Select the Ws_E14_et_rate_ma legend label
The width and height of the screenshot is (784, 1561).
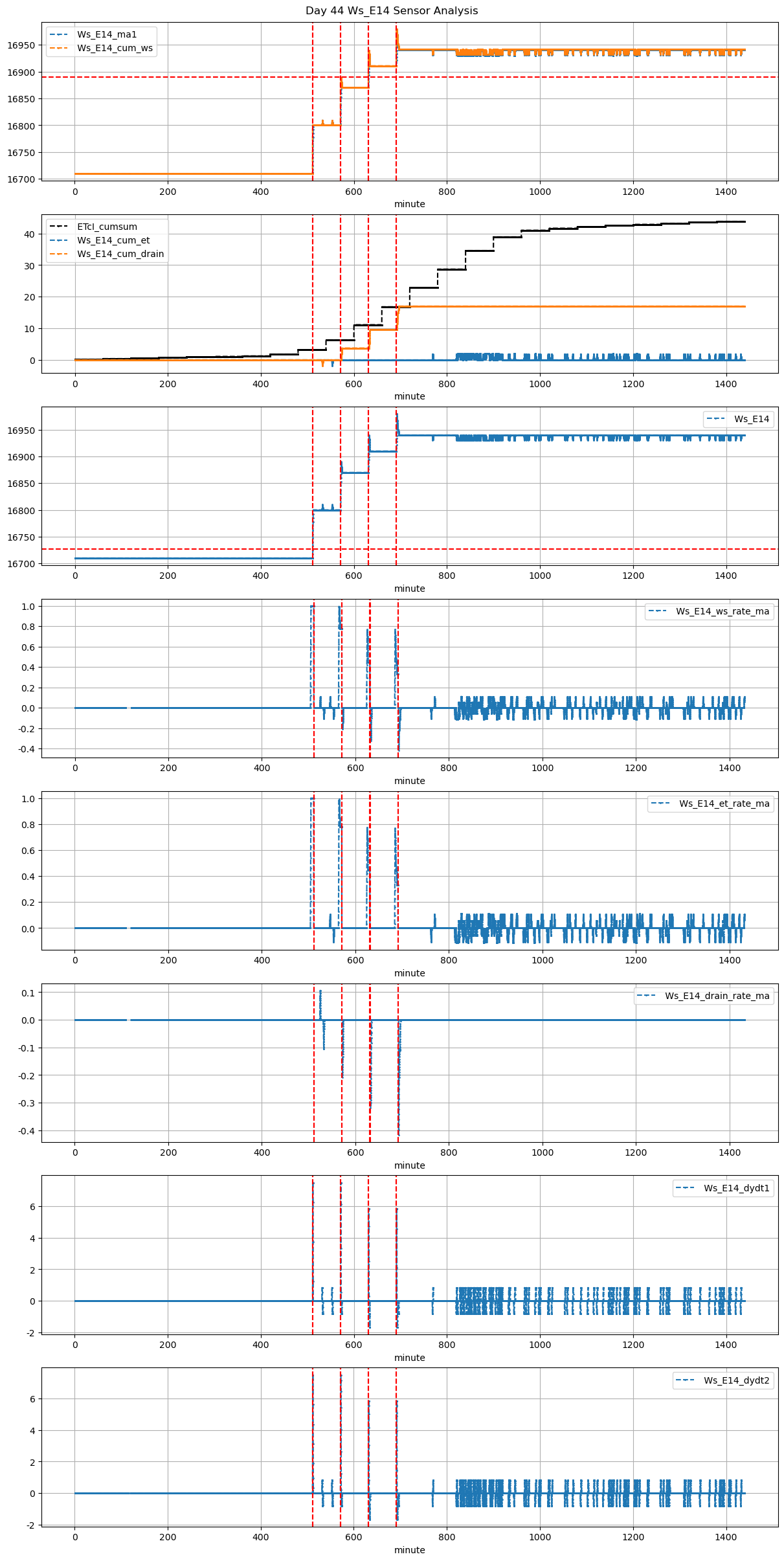click(724, 803)
